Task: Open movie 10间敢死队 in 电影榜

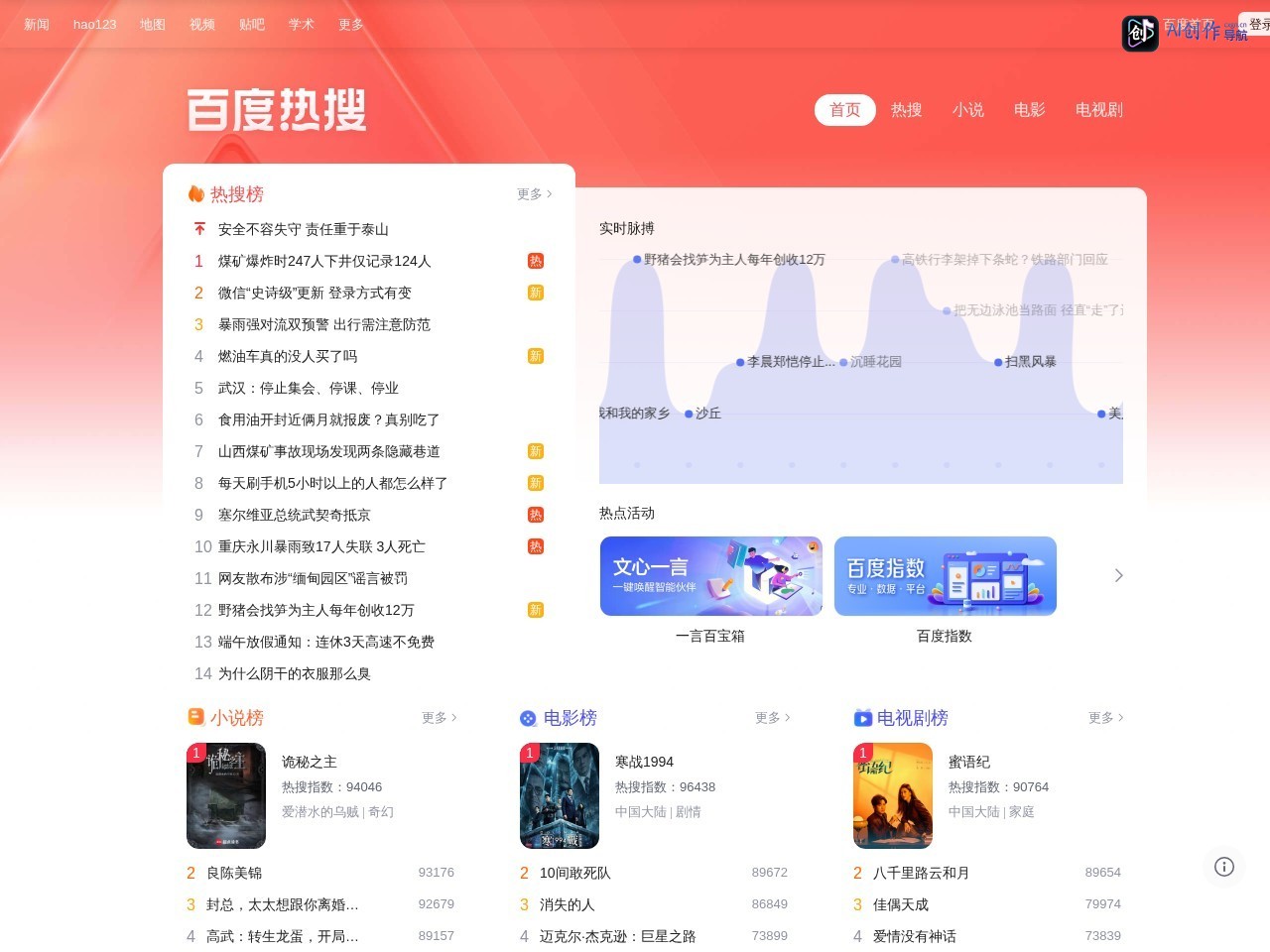Action: [575, 873]
